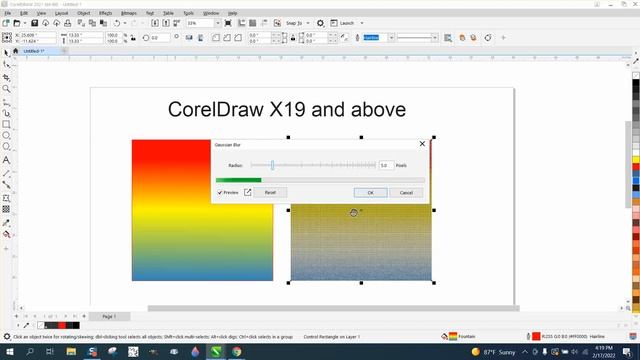Open the File menu
Image resolution: width=640 pixels, height=360 pixels.
7,13
